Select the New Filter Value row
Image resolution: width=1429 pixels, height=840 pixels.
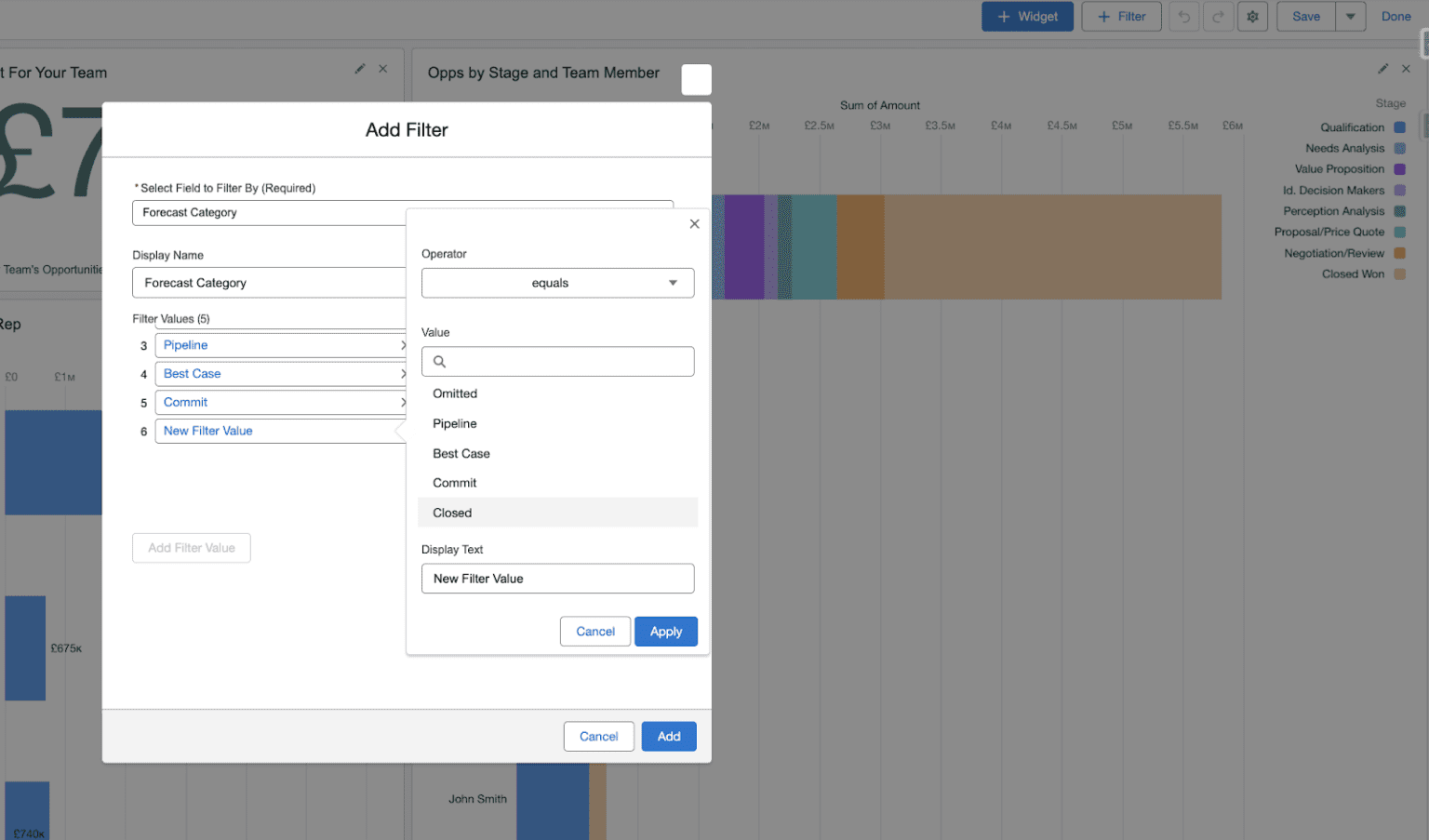click(281, 431)
